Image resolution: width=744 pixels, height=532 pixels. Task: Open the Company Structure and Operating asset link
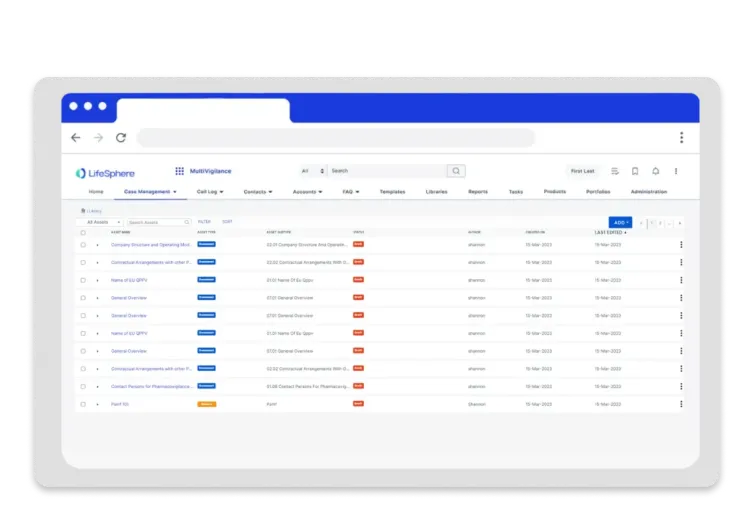coord(150,245)
